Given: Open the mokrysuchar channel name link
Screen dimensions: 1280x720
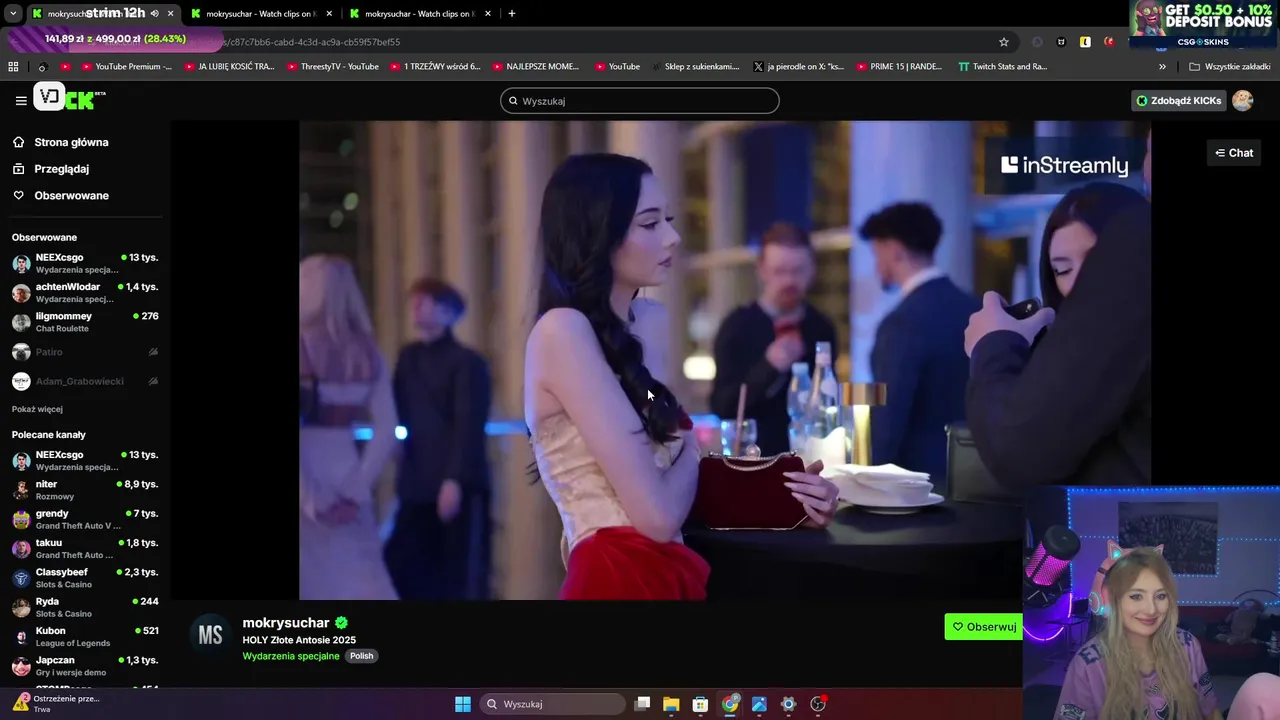Looking at the screenshot, I should [x=286, y=622].
